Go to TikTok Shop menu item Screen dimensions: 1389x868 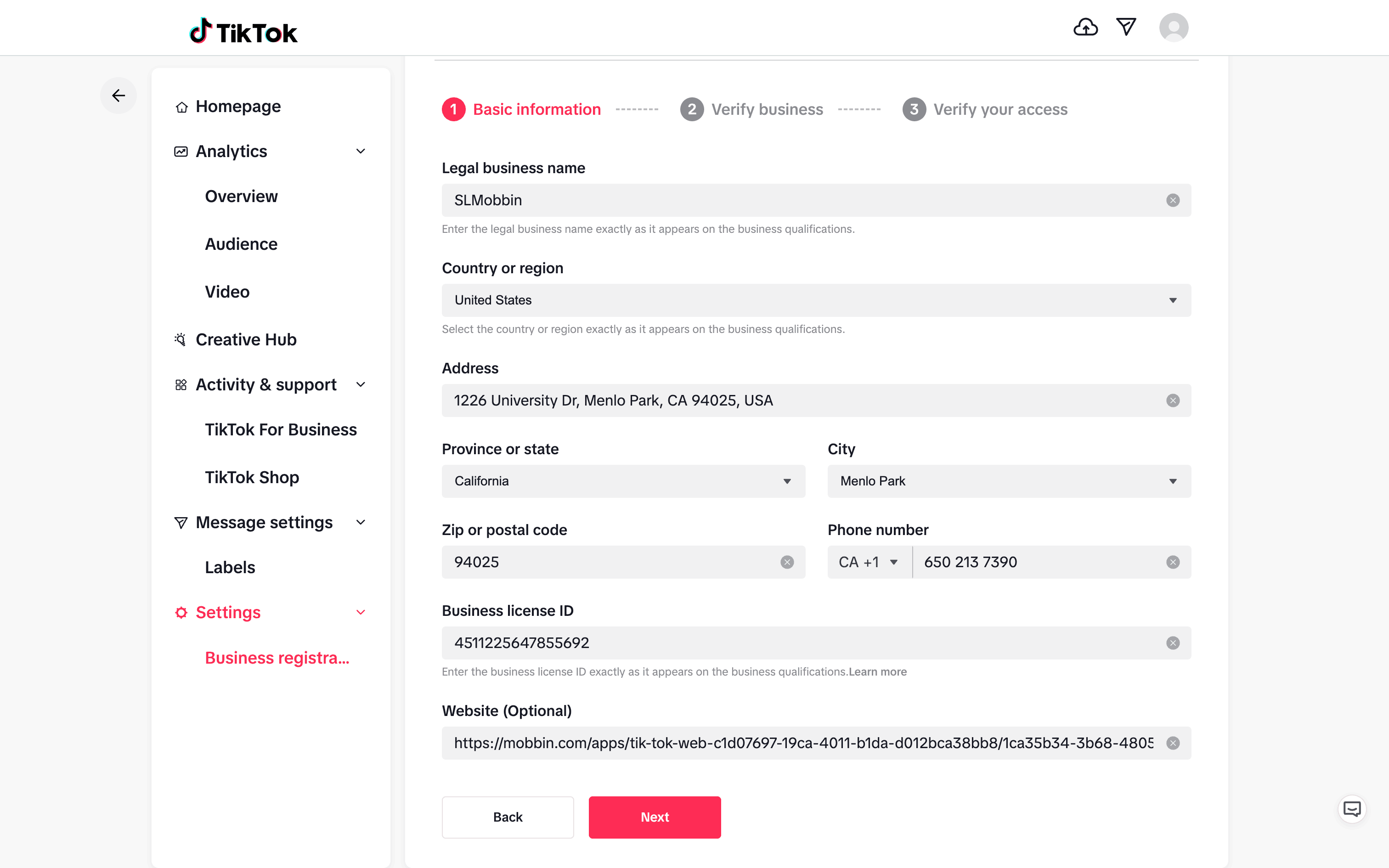(x=251, y=478)
